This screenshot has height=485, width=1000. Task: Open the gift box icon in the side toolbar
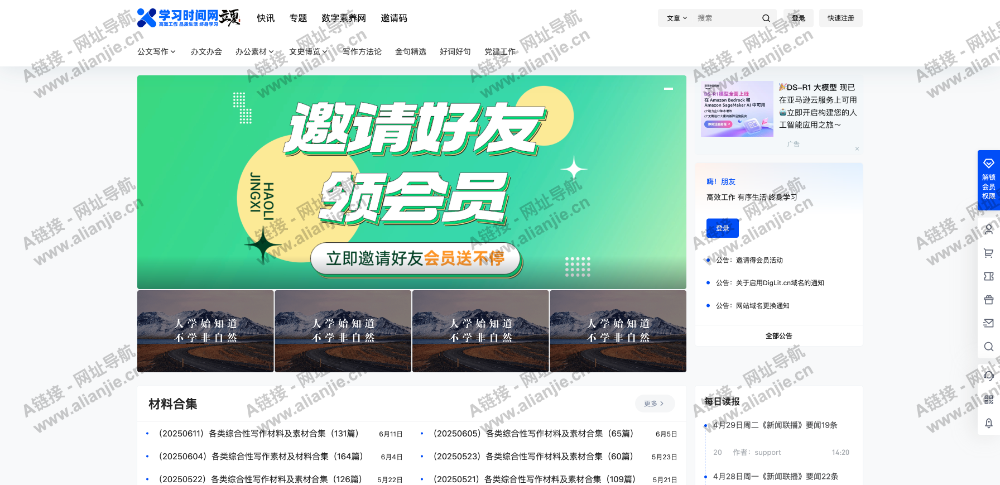[989, 299]
